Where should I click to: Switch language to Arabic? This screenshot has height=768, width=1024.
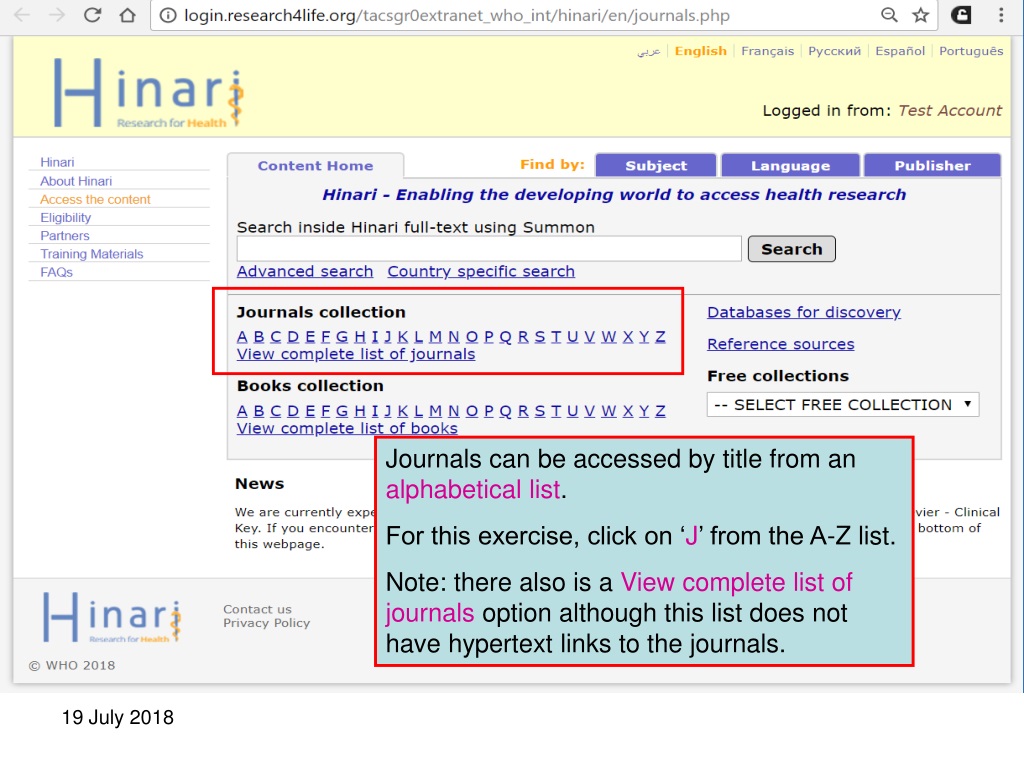[x=648, y=51]
